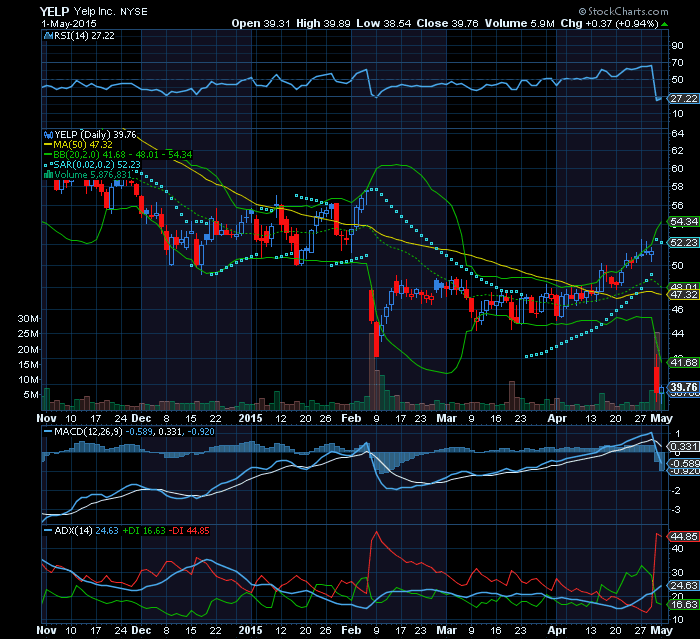
Task: Click the yellow MA(50) line marker
Action: pyautogui.click(x=48, y=145)
